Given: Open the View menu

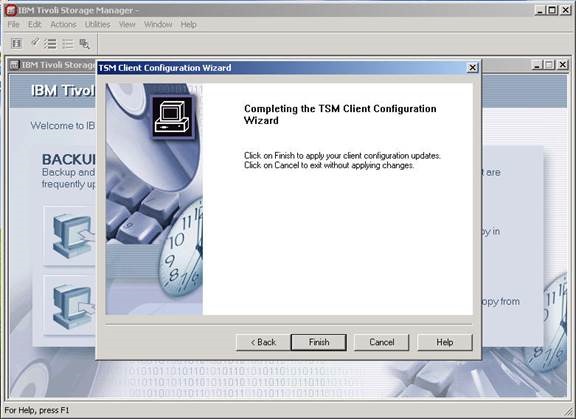Looking at the screenshot, I should click(127, 25).
